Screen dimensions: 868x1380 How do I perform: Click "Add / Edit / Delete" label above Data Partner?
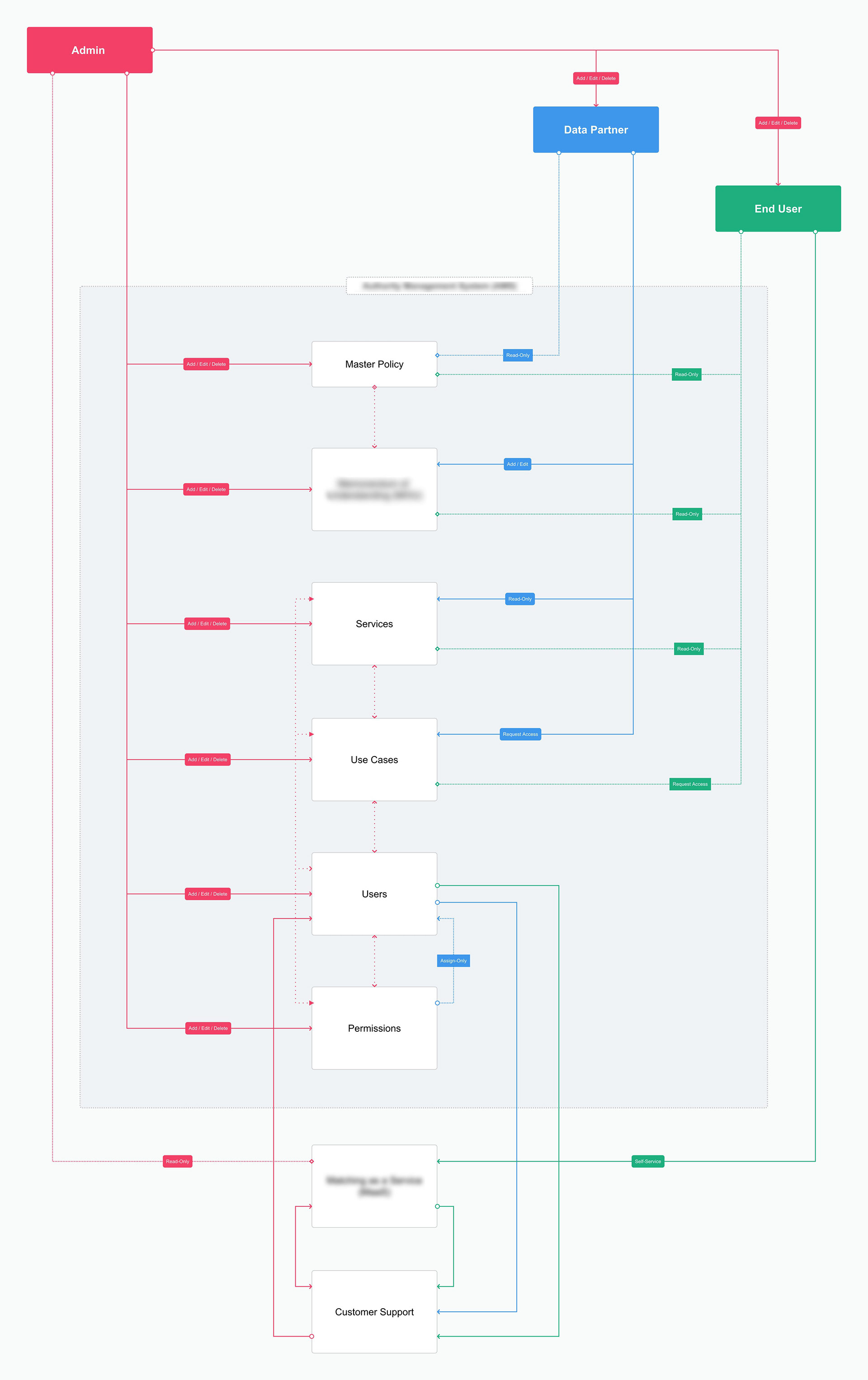(596, 79)
